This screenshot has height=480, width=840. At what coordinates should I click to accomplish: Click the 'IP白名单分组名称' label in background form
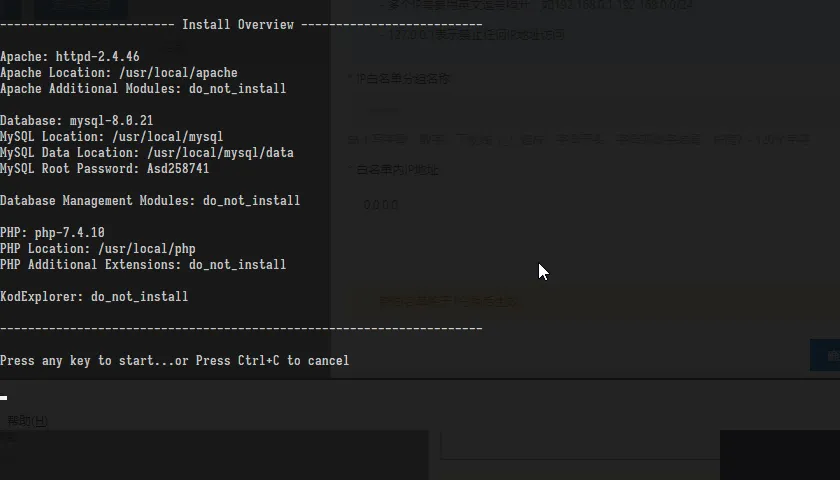coord(403,79)
